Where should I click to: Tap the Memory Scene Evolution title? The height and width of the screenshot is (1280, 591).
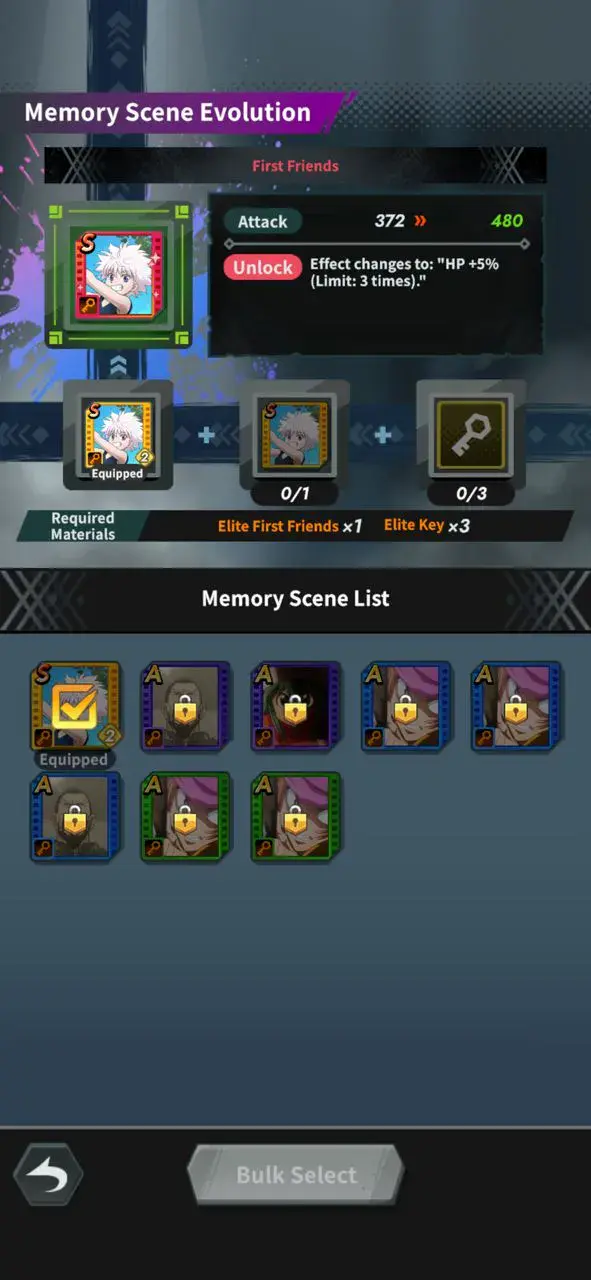[x=167, y=112]
